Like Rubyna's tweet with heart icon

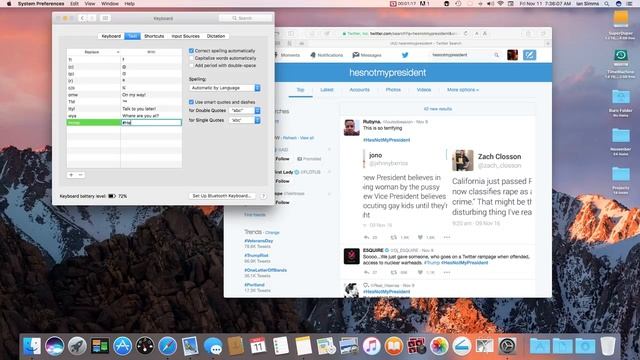(420, 237)
